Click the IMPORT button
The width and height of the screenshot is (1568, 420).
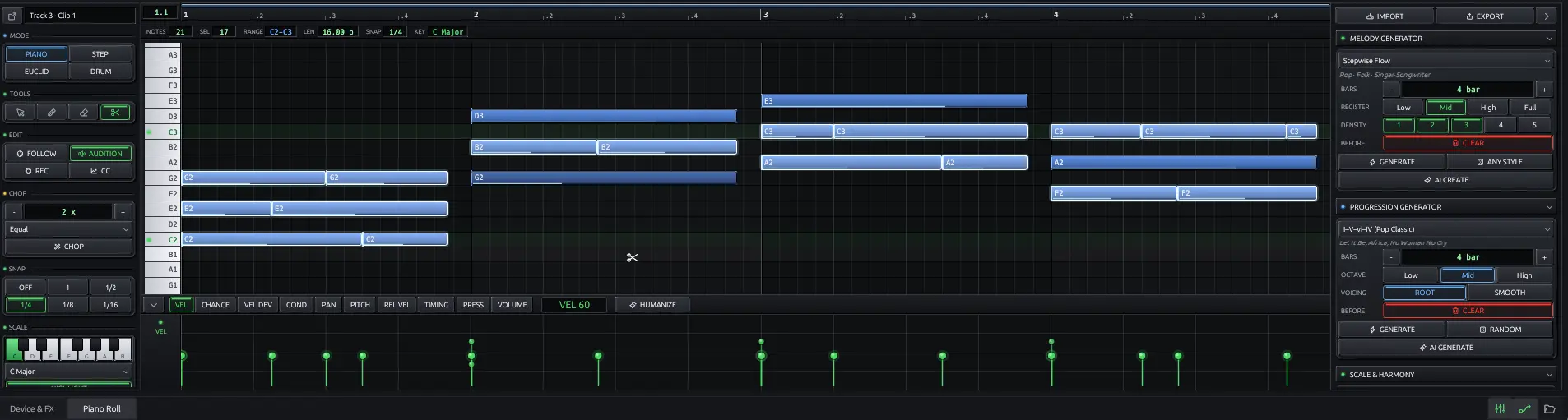(x=1385, y=16)
